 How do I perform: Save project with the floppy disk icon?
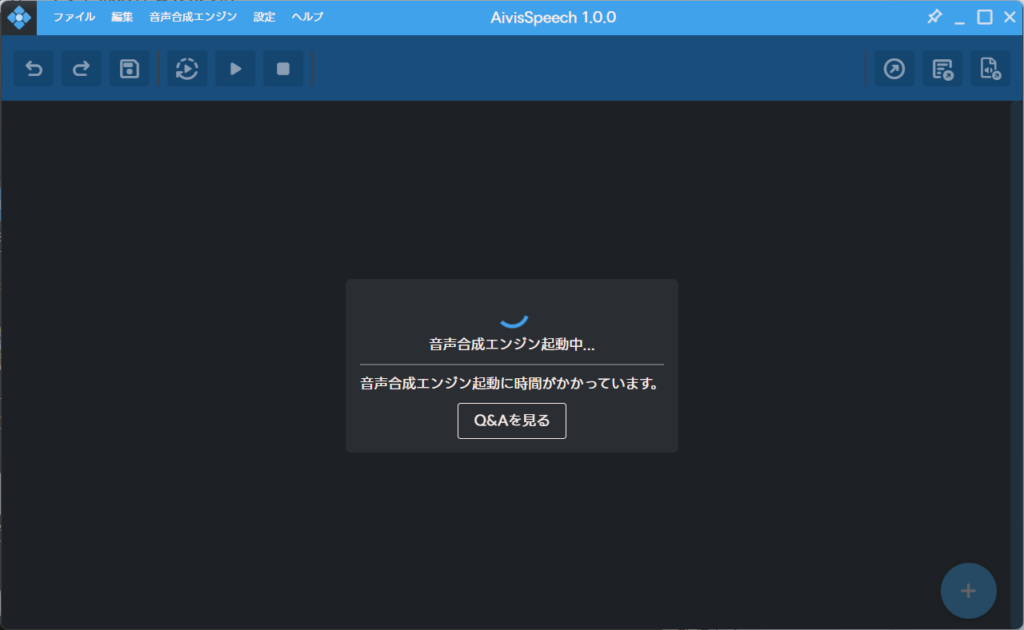129,69
